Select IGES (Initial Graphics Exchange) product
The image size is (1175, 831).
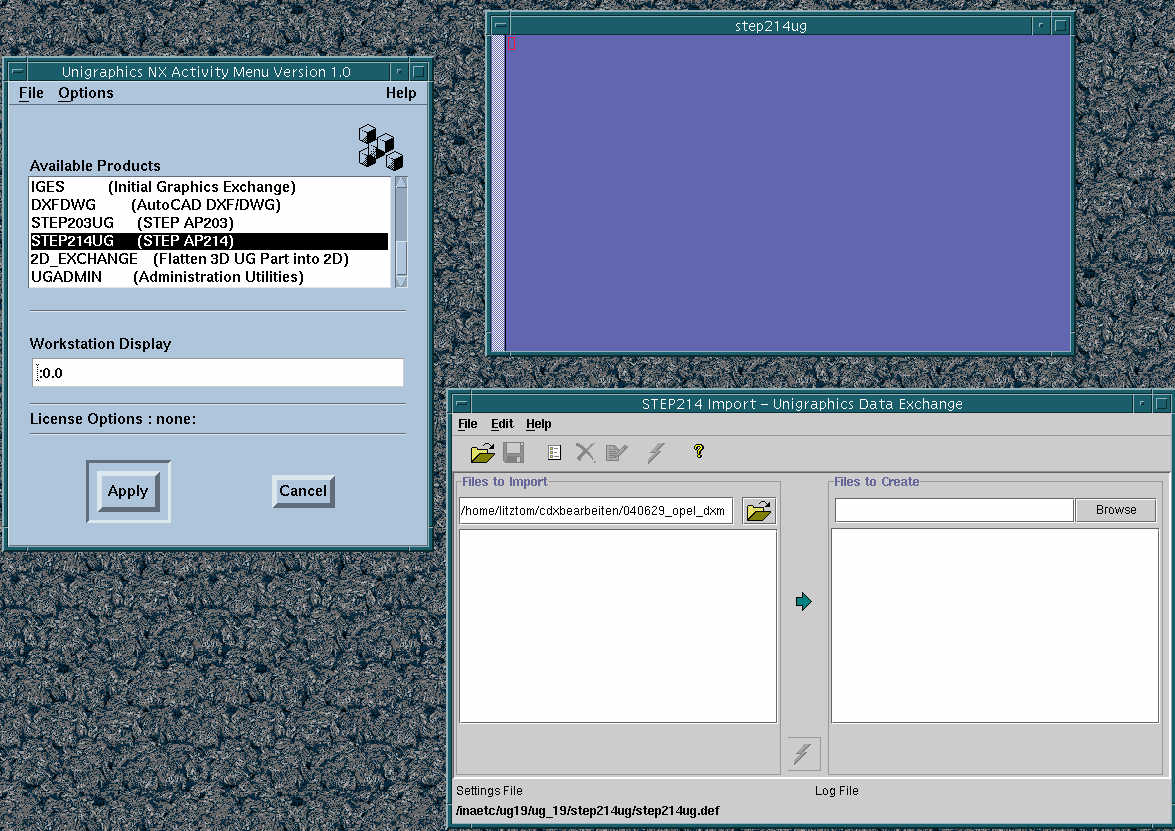[x=209, y=187]
